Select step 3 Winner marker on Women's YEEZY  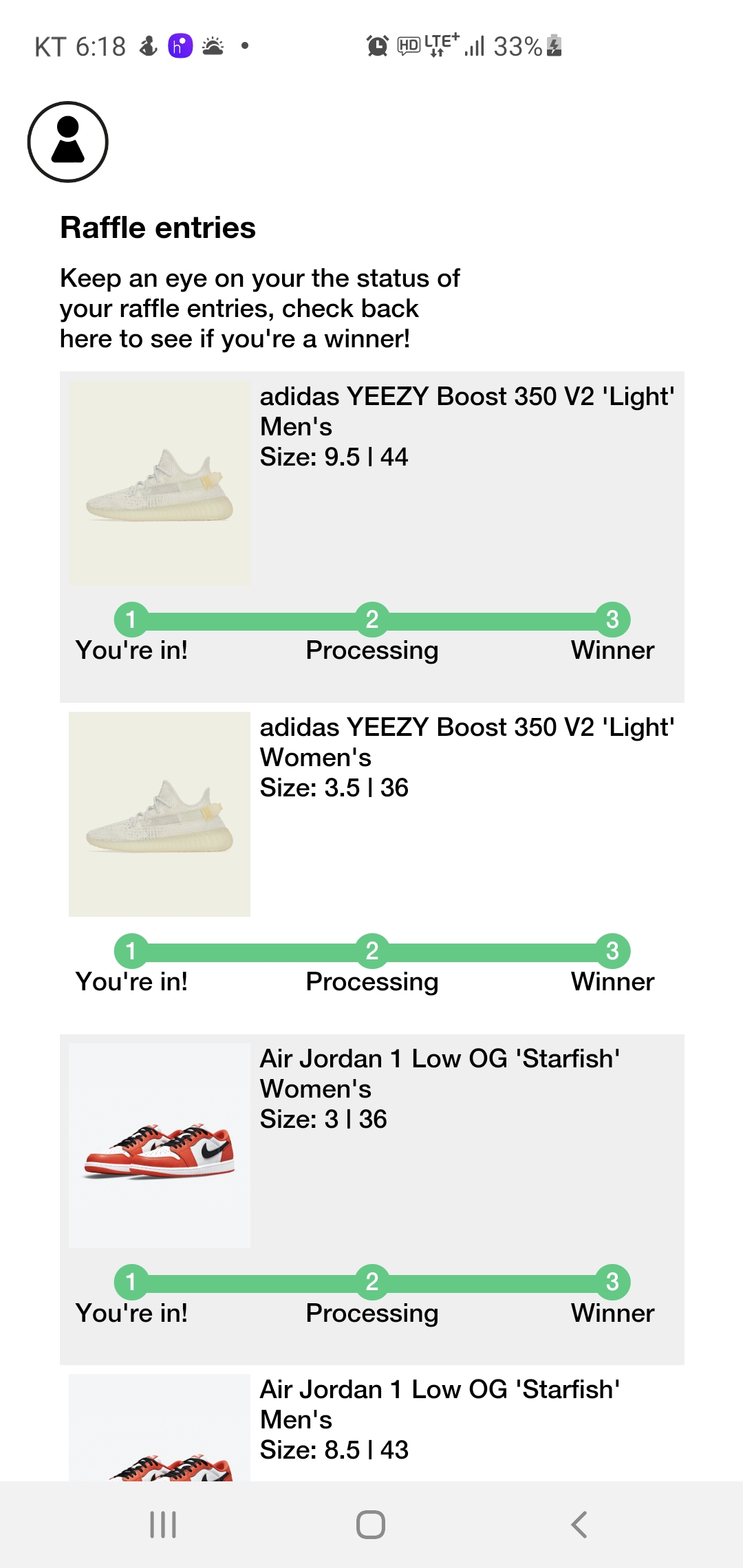point(613,951)
